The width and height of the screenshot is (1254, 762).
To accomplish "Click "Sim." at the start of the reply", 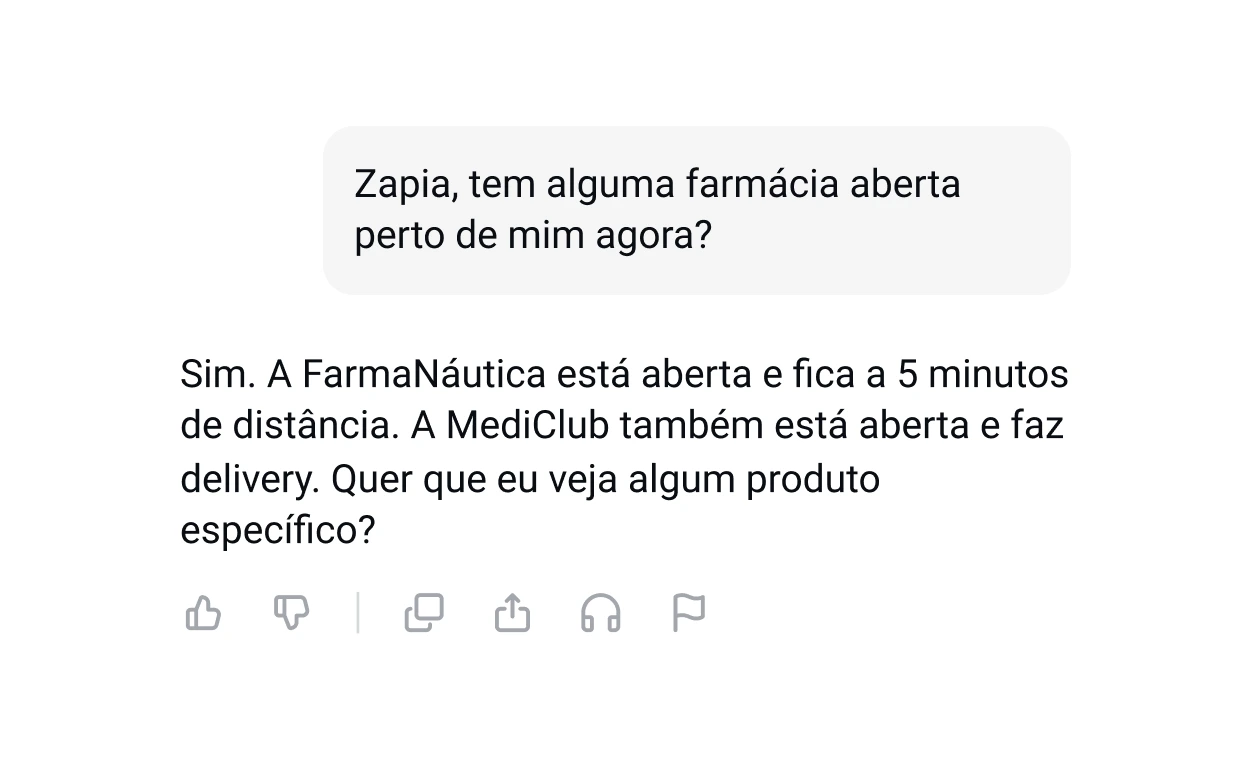I will (217, 374).
